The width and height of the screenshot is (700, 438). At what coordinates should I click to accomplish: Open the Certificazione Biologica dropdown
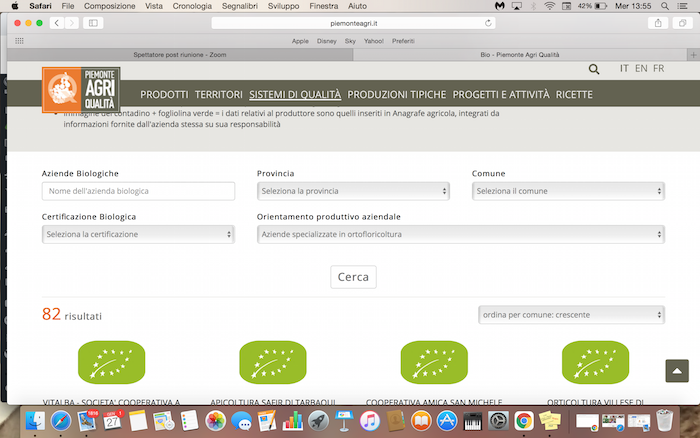click(x=138, y=234)
